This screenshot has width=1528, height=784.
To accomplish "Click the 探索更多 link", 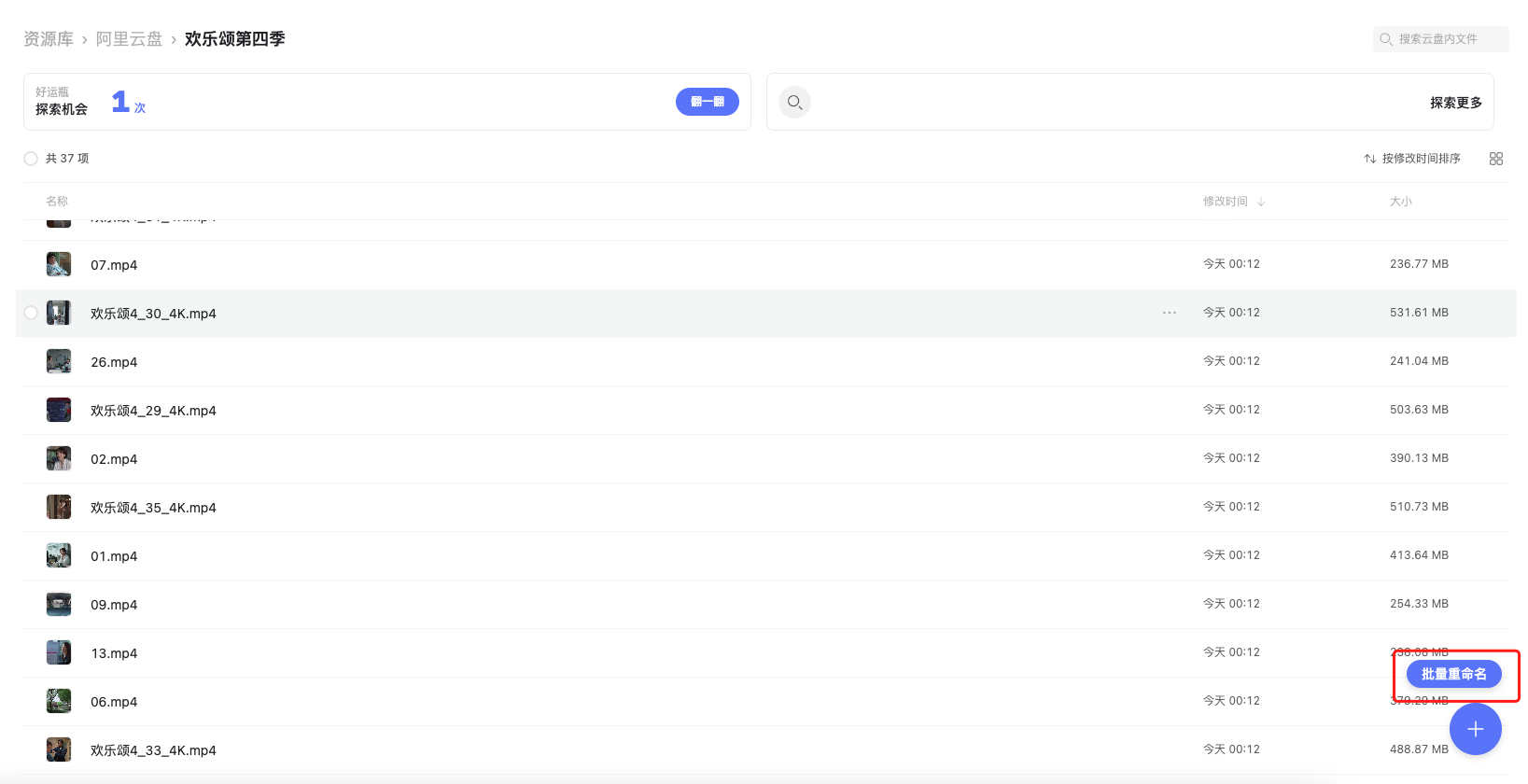I will click(1455, 103).
